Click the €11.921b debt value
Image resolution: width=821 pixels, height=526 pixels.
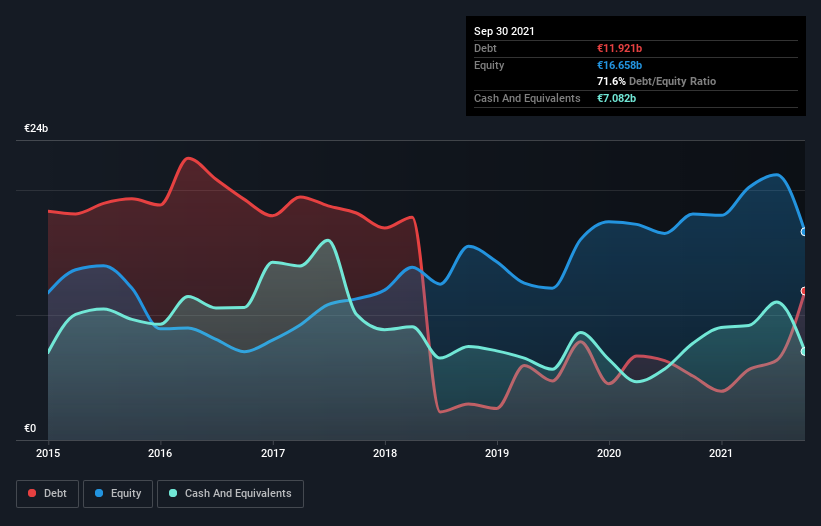(619, 48)
